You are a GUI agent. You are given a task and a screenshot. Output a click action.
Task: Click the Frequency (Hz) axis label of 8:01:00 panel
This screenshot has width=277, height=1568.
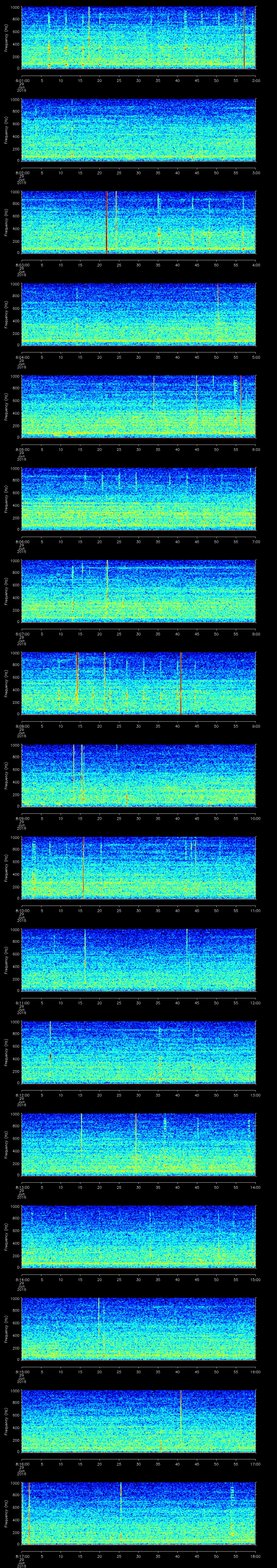point(7,38)
